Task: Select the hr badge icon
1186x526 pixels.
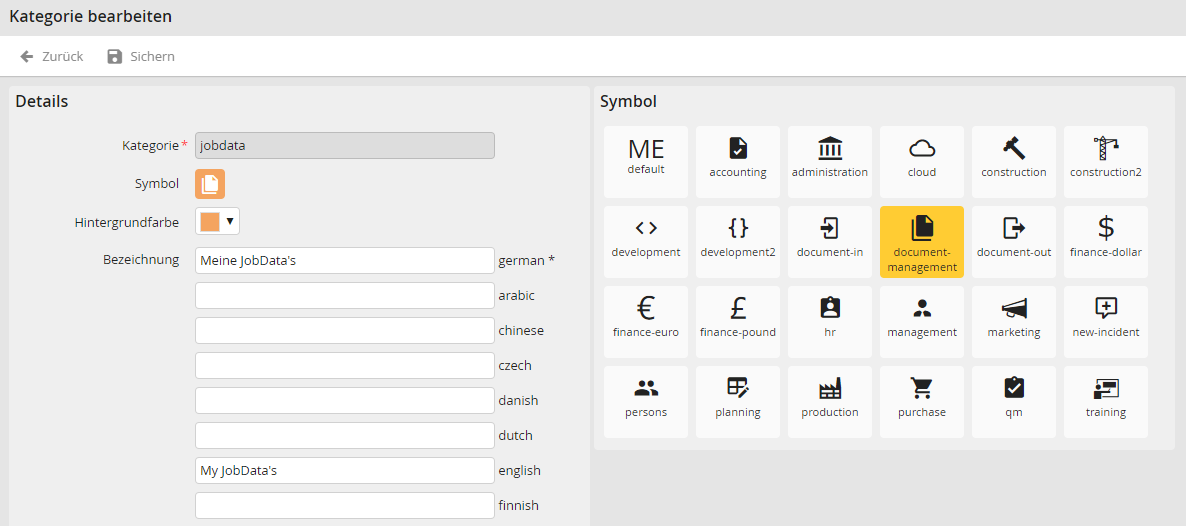Action: coord(829,315)
